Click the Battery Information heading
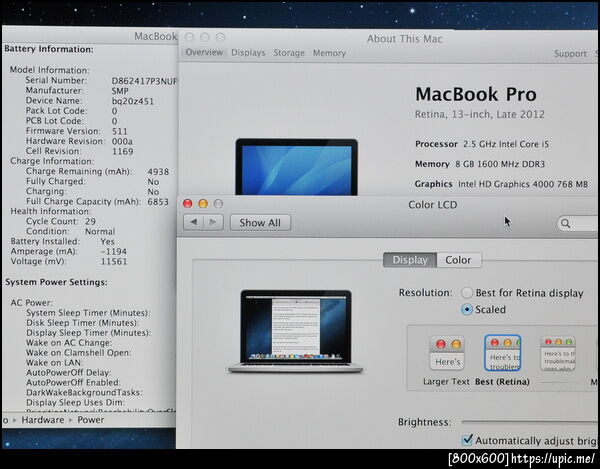Viewport: 600px width, 469px height. point(49,49)
